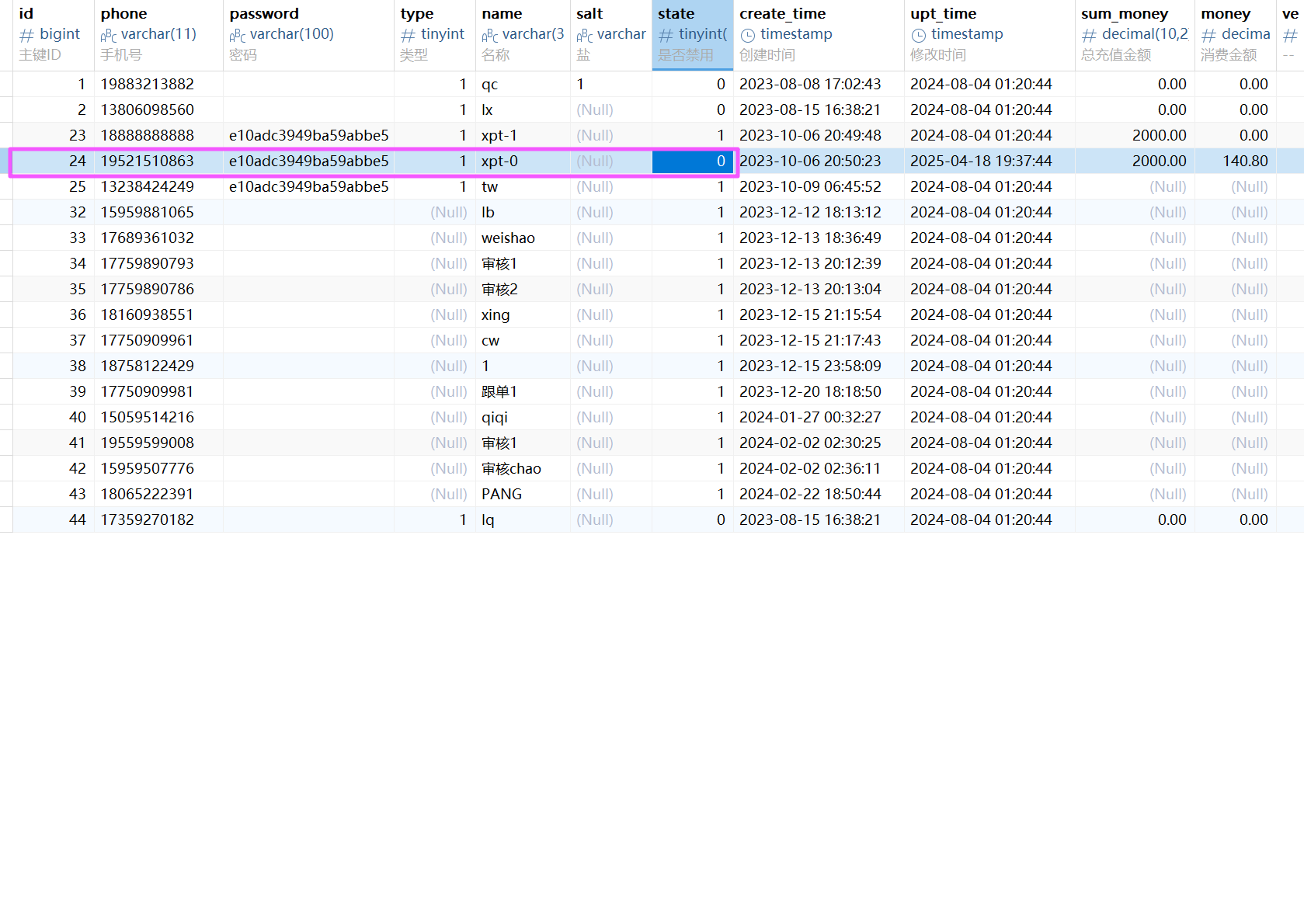The width and height of the screenshot is (1304, 924).
Task: Select phone cell 17759890793
Action: (x=158, y=263)
